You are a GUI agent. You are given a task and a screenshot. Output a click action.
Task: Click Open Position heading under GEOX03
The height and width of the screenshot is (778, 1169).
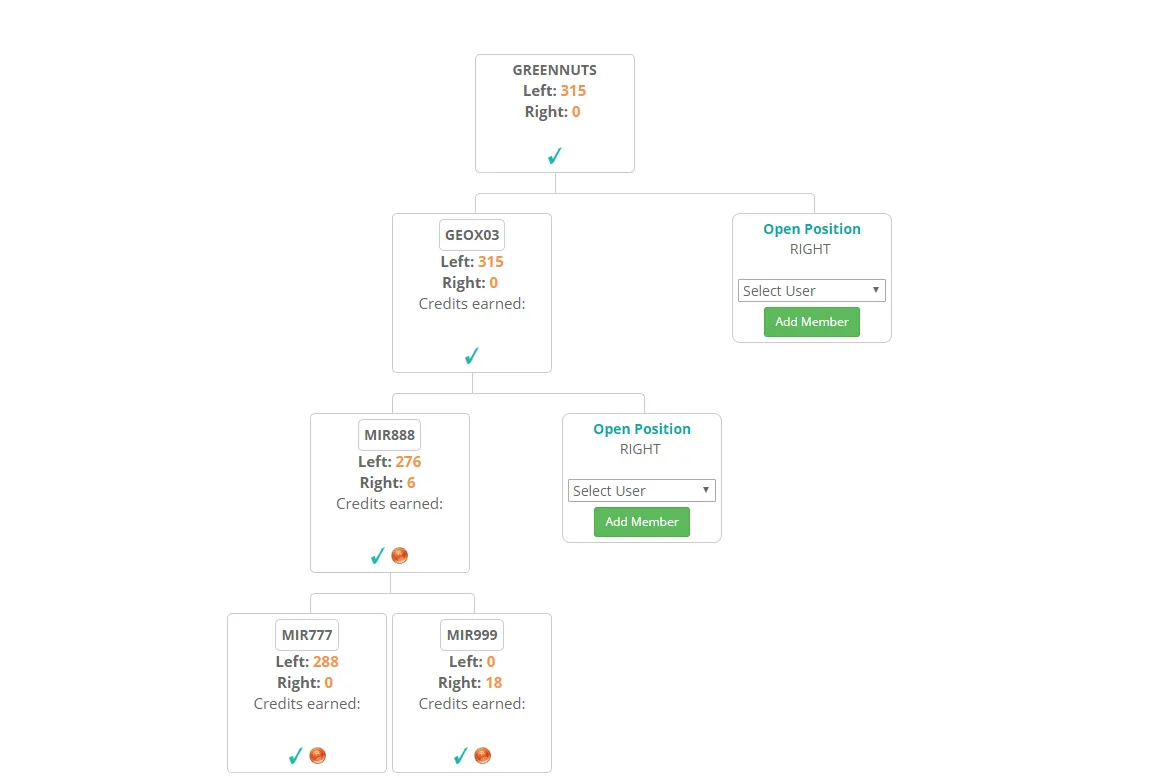641,428
